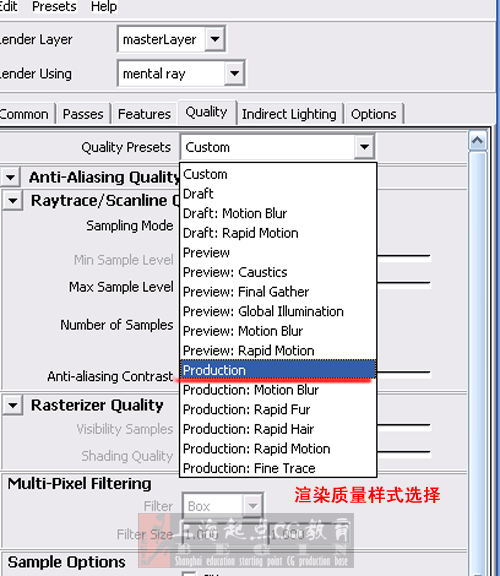Screen dimensions: 500x576
Task: Choose Production: Fine Trace preset
Action: (x=278, y=468)
